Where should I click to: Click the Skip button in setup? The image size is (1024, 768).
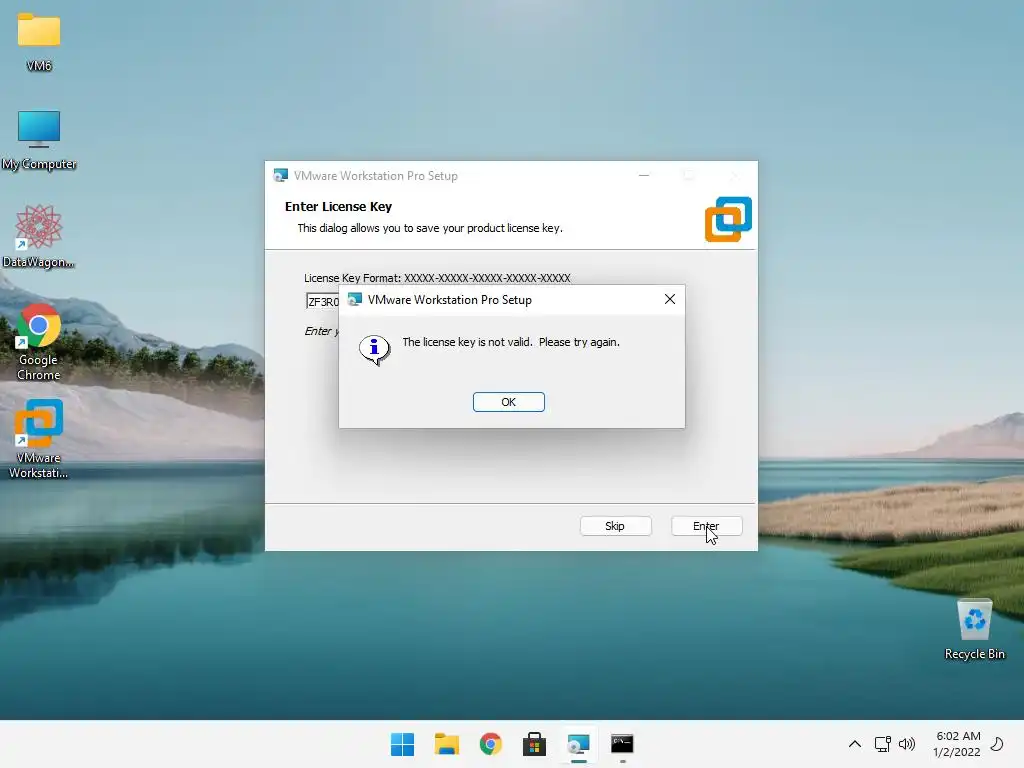coord(615,526)
